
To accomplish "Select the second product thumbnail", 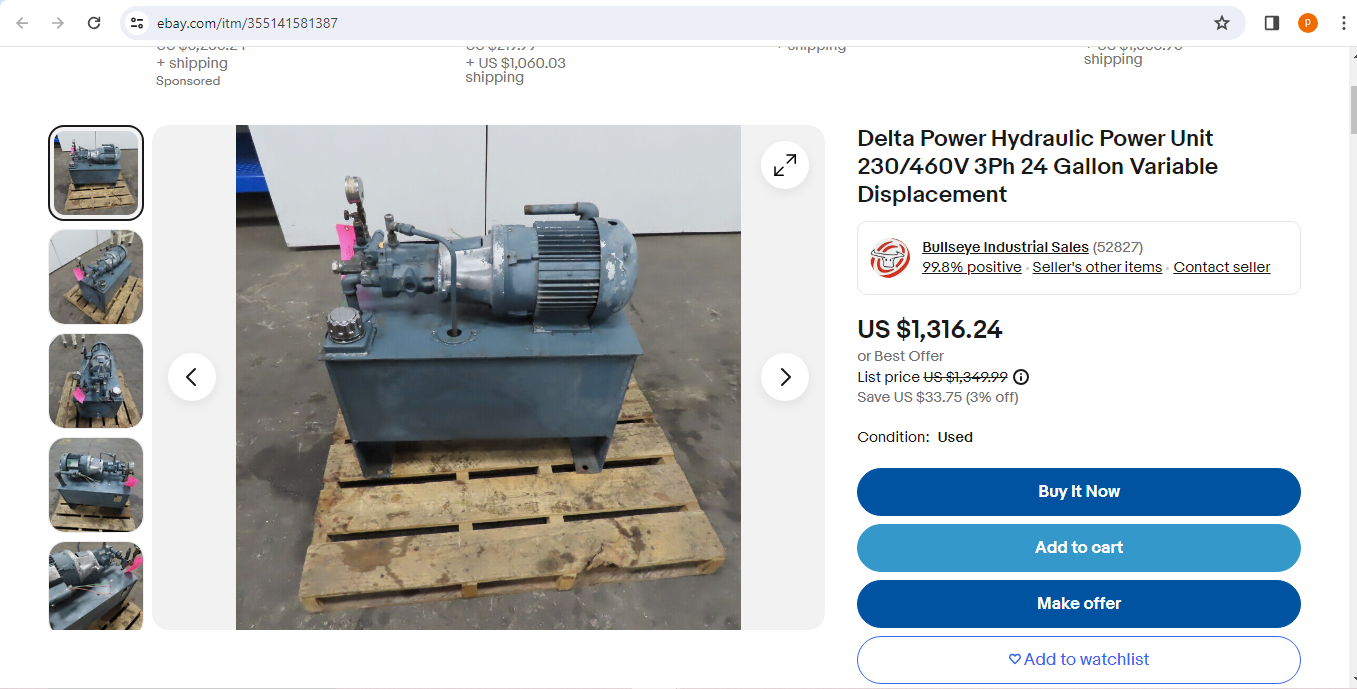I will tap(96, 277).
